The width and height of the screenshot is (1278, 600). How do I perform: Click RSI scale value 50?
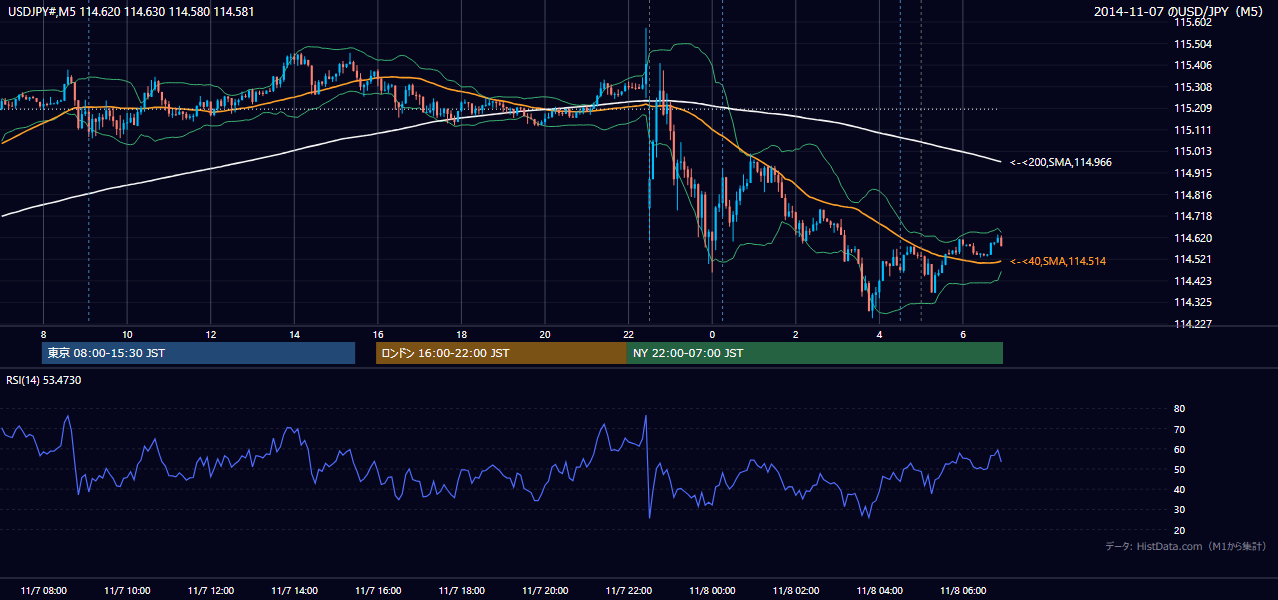[1179, 469]
